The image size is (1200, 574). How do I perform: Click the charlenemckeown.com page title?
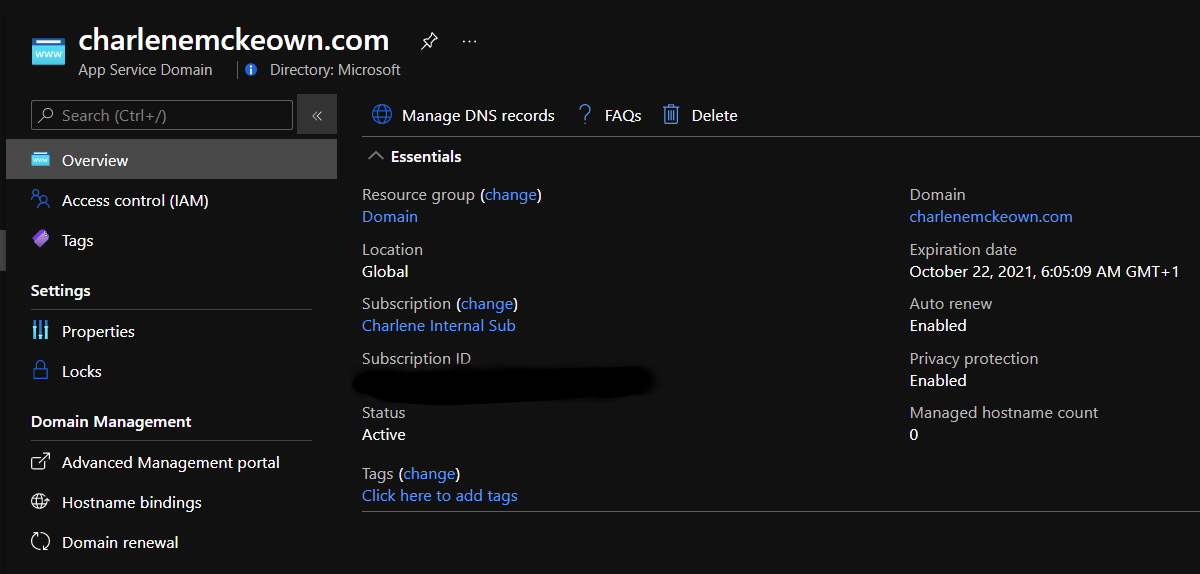(234, 40)
